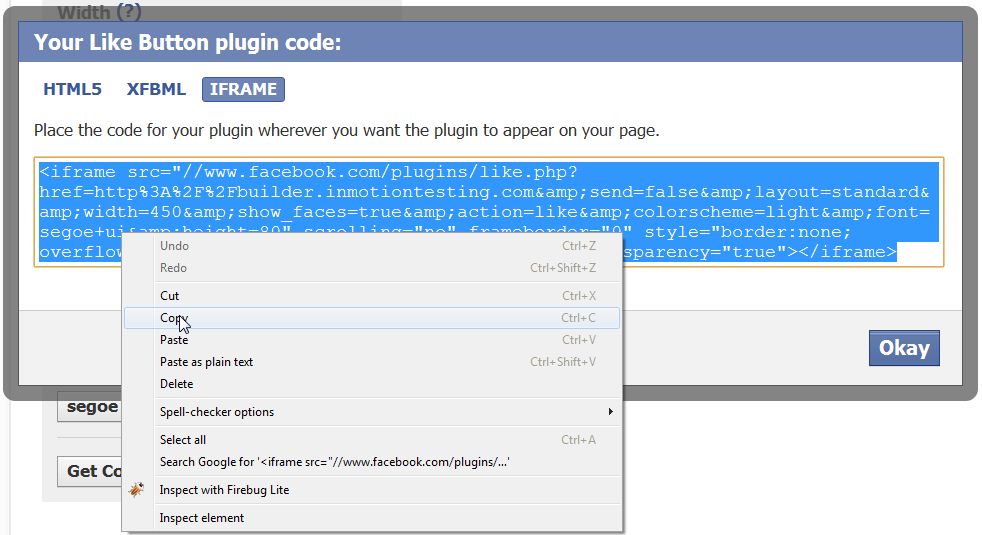Click Delete in the context menu

tap(372, 383)
